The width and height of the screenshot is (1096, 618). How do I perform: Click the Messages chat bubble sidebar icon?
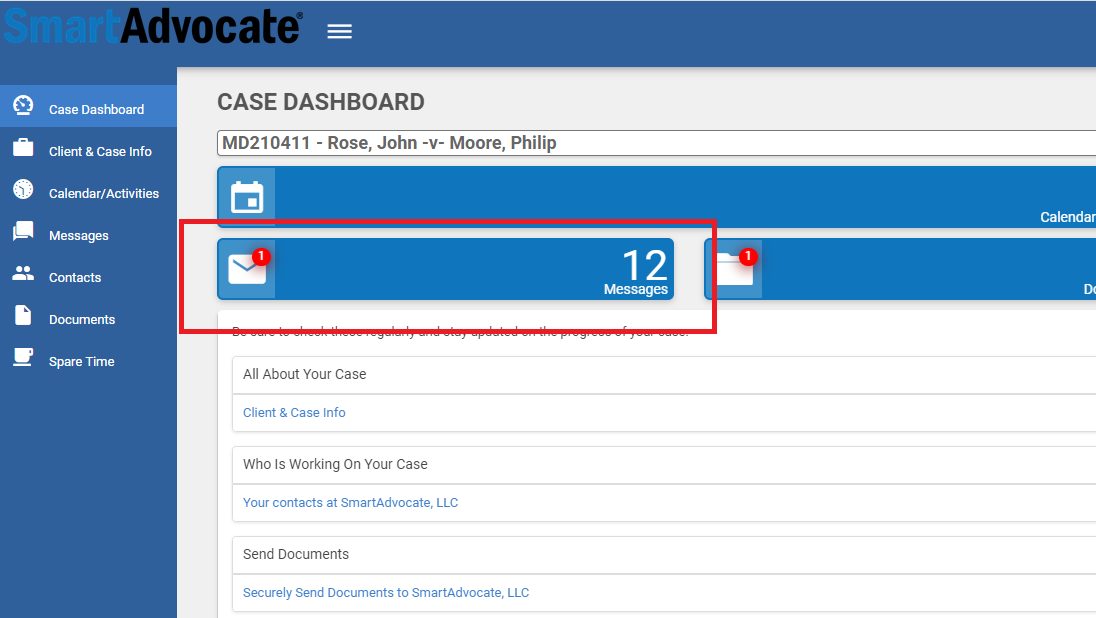(x=23, y=231)
